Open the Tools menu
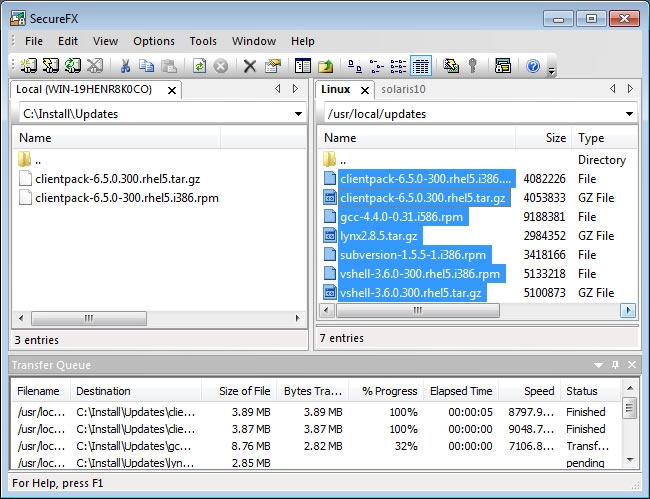 203,41
